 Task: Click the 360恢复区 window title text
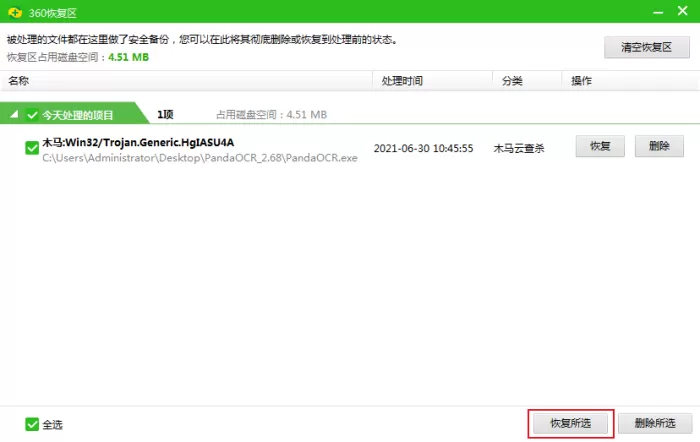pos(53,13)
